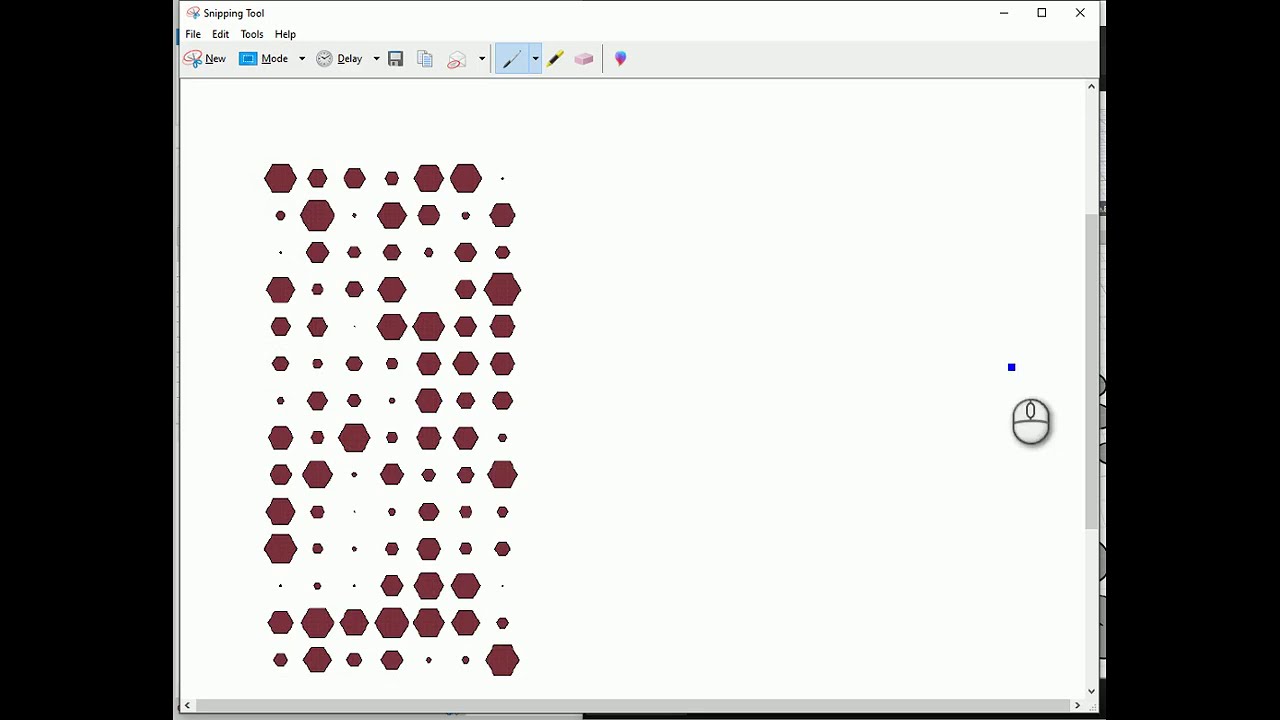The image size is (1280, 720).
Task: Open the Edit menu
Action: [221, 34]
